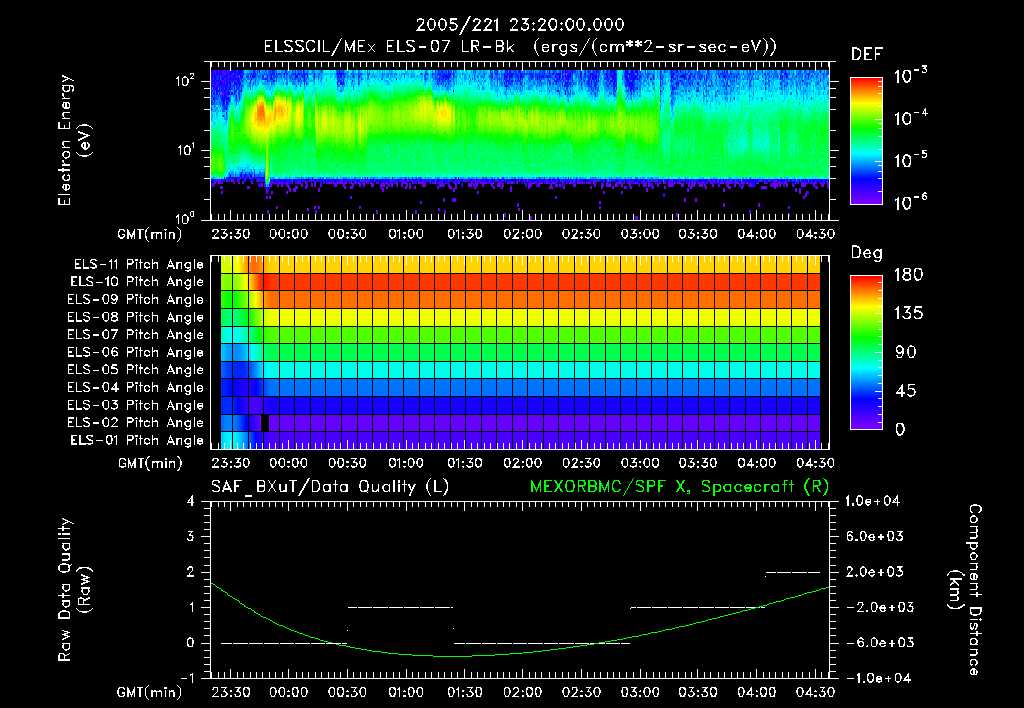Click the 180 tick on Deg color bar
Viewport: 1024px width, 708px height.
click(908, 275)
